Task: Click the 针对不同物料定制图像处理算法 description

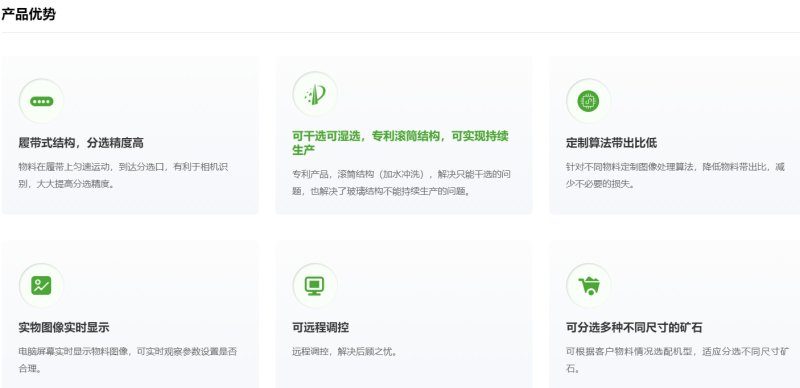Action: tap(675, 175)
